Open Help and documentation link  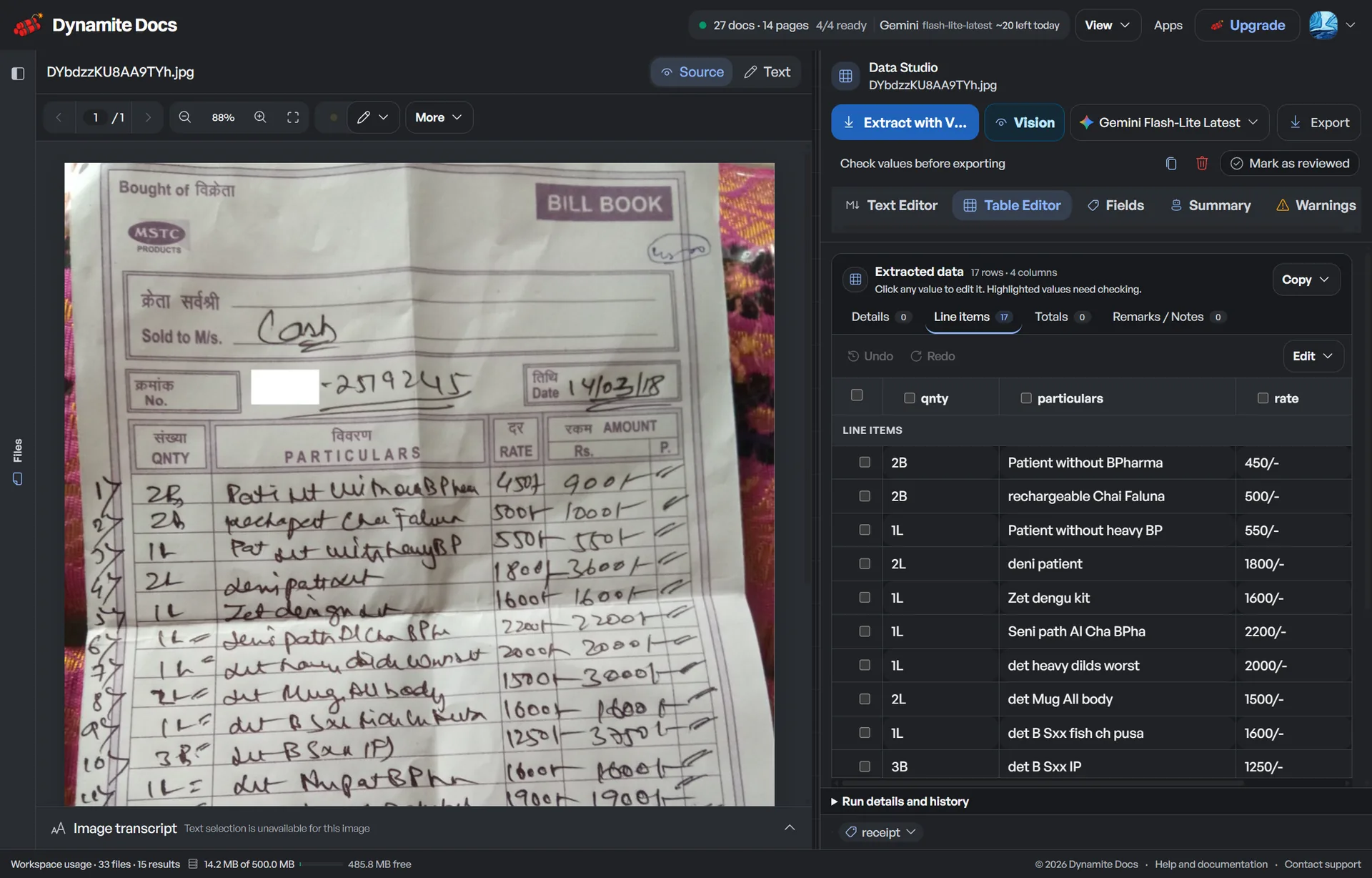click(1211, 864)
